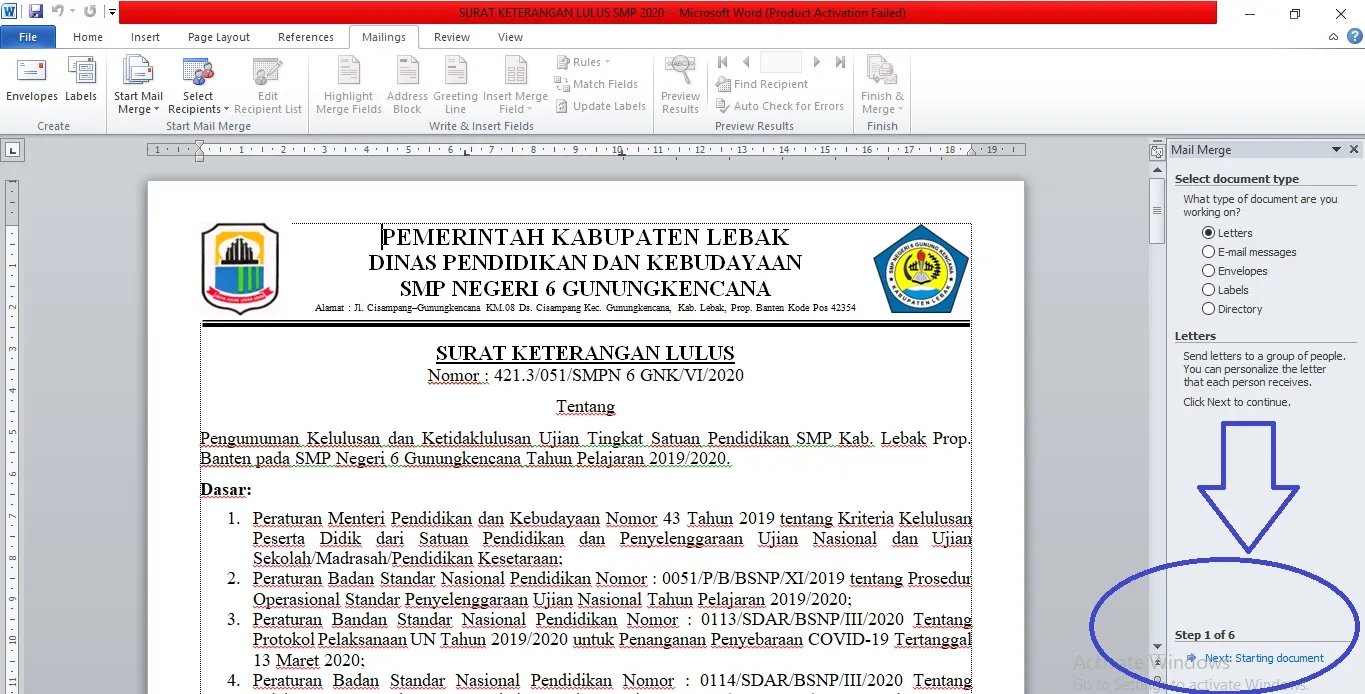Switch to the Review tab
This screenshot has height=694, width=1365.
tap(451, 37)
